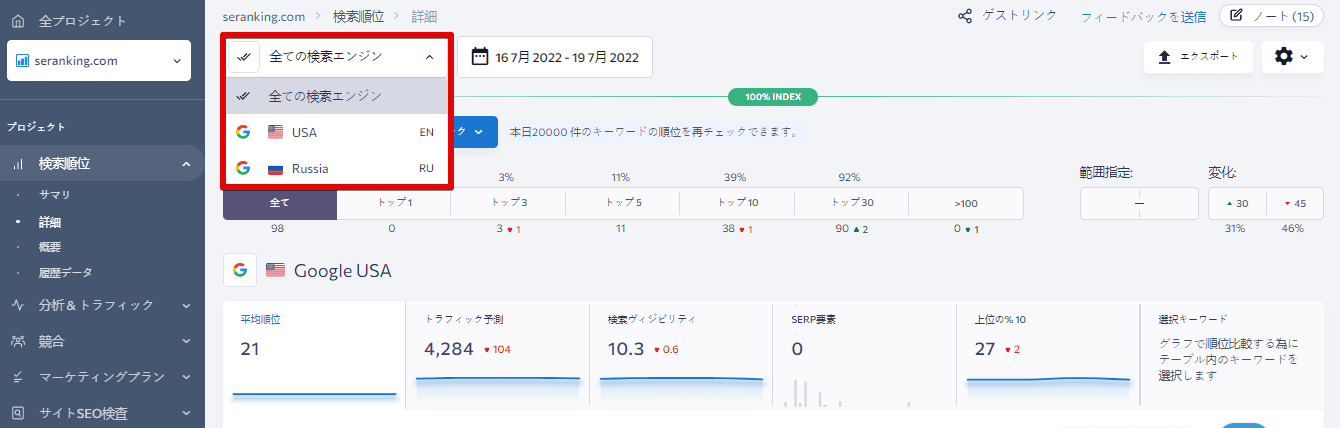Select the トップ1 filter tab
Screen dimensions: 1340x428
pos(394,203)
